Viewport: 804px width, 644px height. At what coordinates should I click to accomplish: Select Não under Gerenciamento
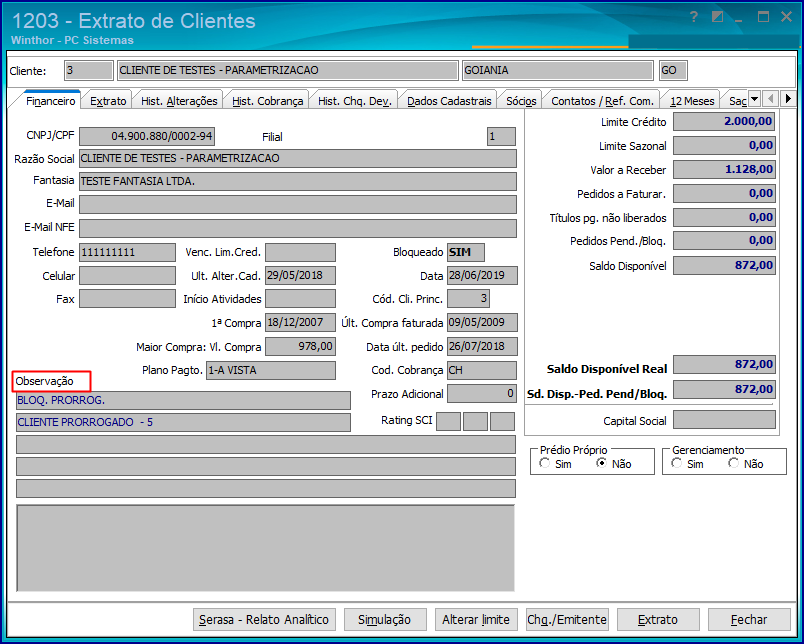734,464
